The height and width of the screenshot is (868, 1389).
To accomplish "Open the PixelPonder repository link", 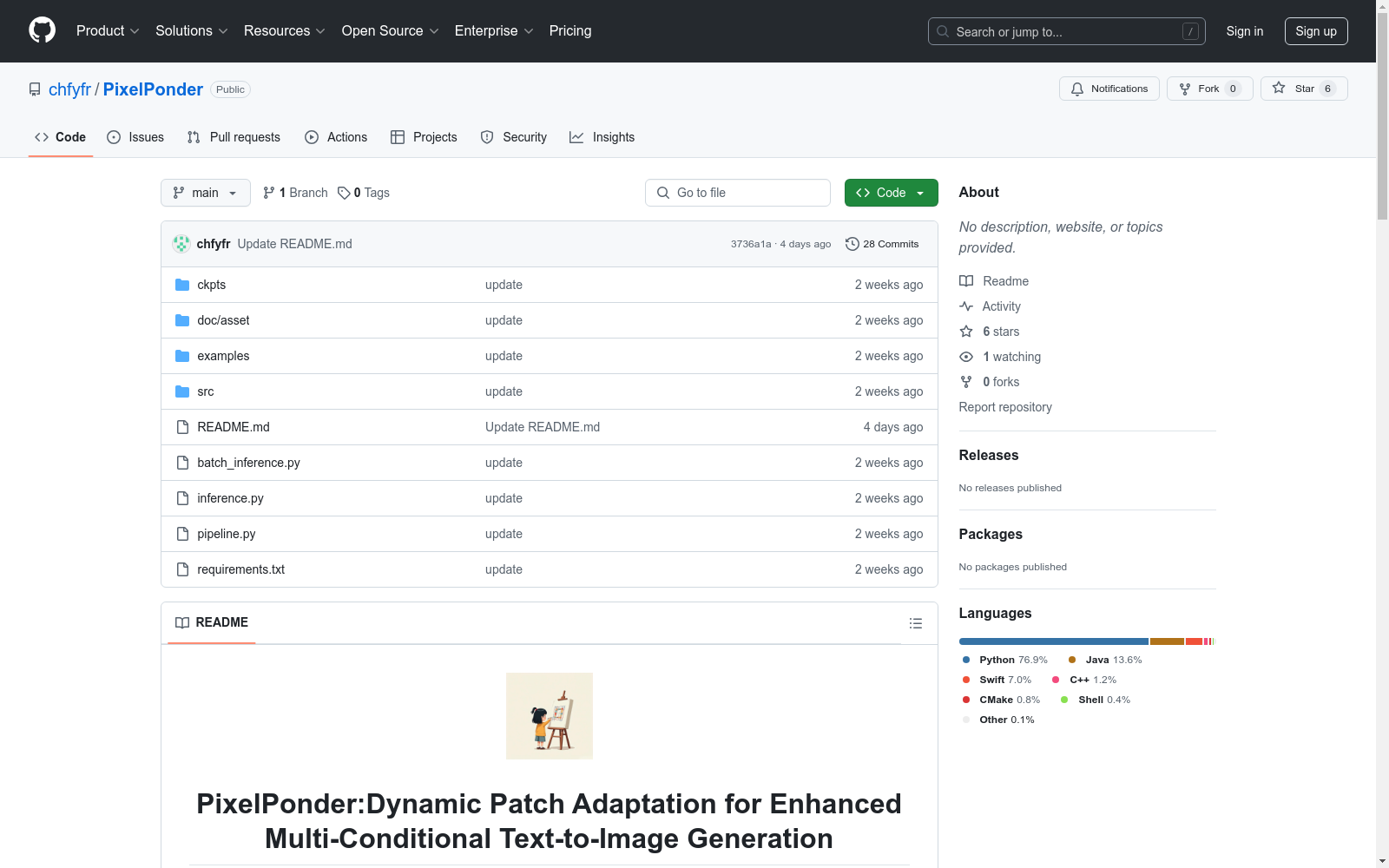I will [153, 89].
